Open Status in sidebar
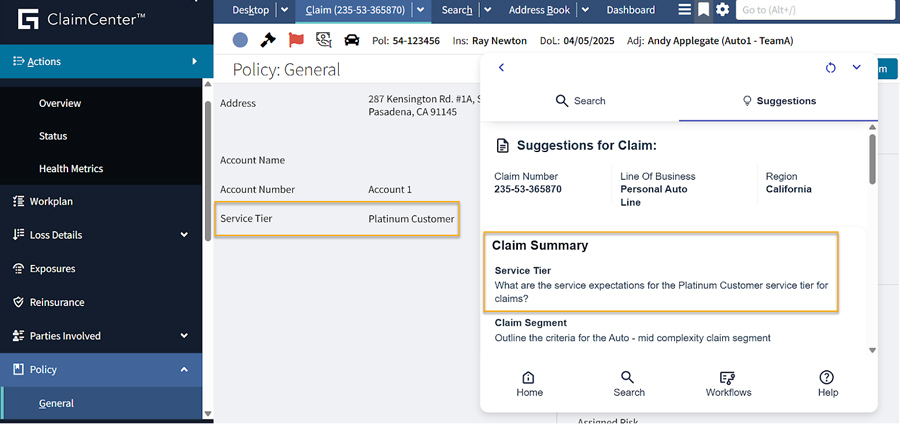900x425 pixels. 53,136
